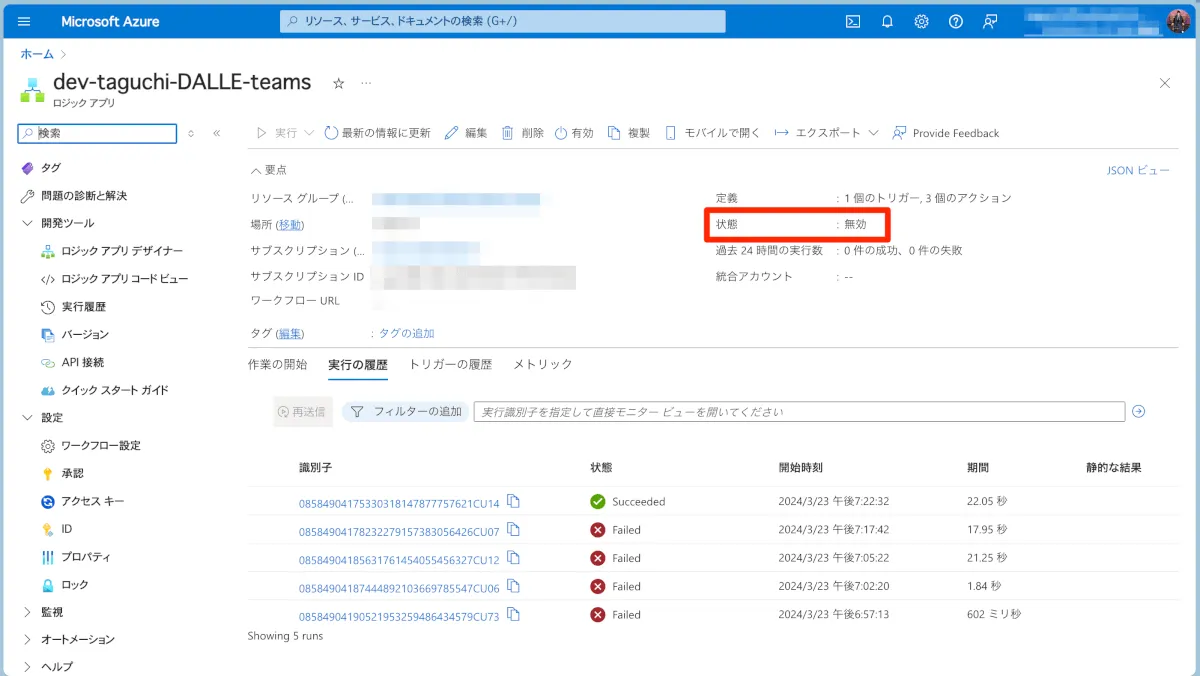This screenshot has height=676, width=1200.
Task: Open the portal hamburger menu
Action: tap(24, 21)
